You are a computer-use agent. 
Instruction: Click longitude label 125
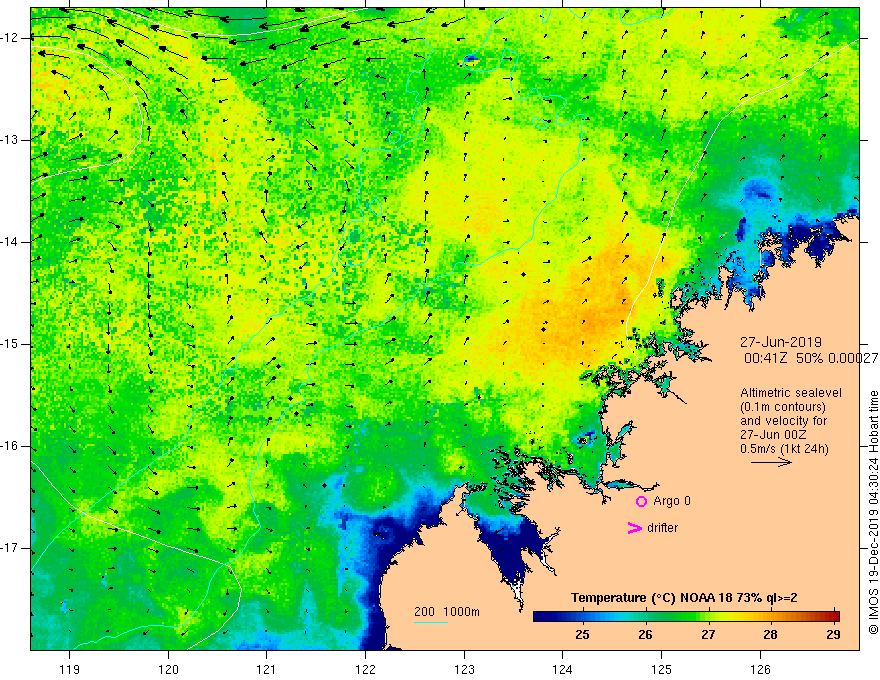click(x=662, y=669)
